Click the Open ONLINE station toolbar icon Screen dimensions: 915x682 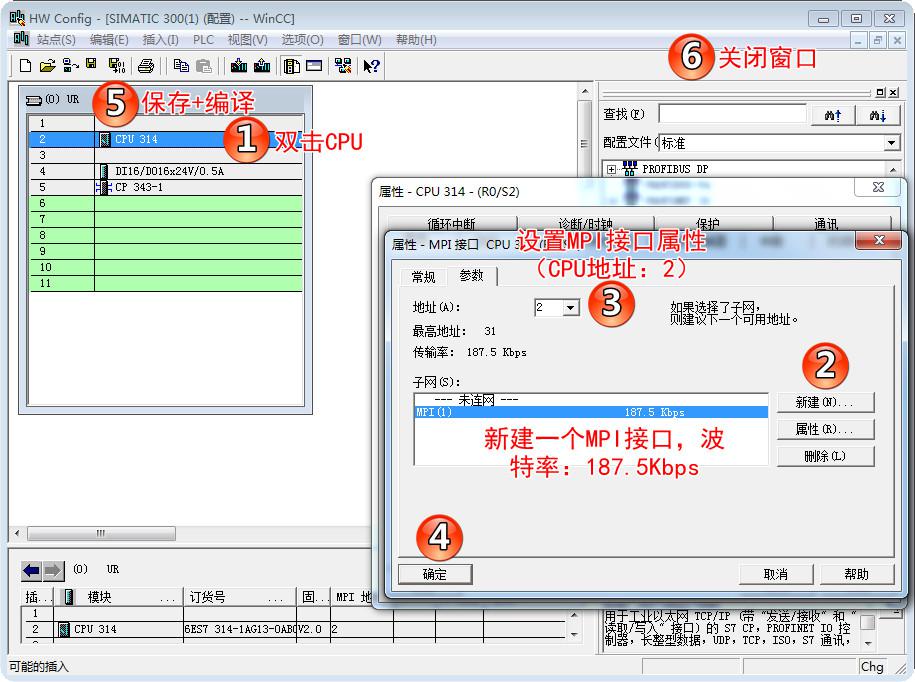pyautogui.click(x=71, y=65)
